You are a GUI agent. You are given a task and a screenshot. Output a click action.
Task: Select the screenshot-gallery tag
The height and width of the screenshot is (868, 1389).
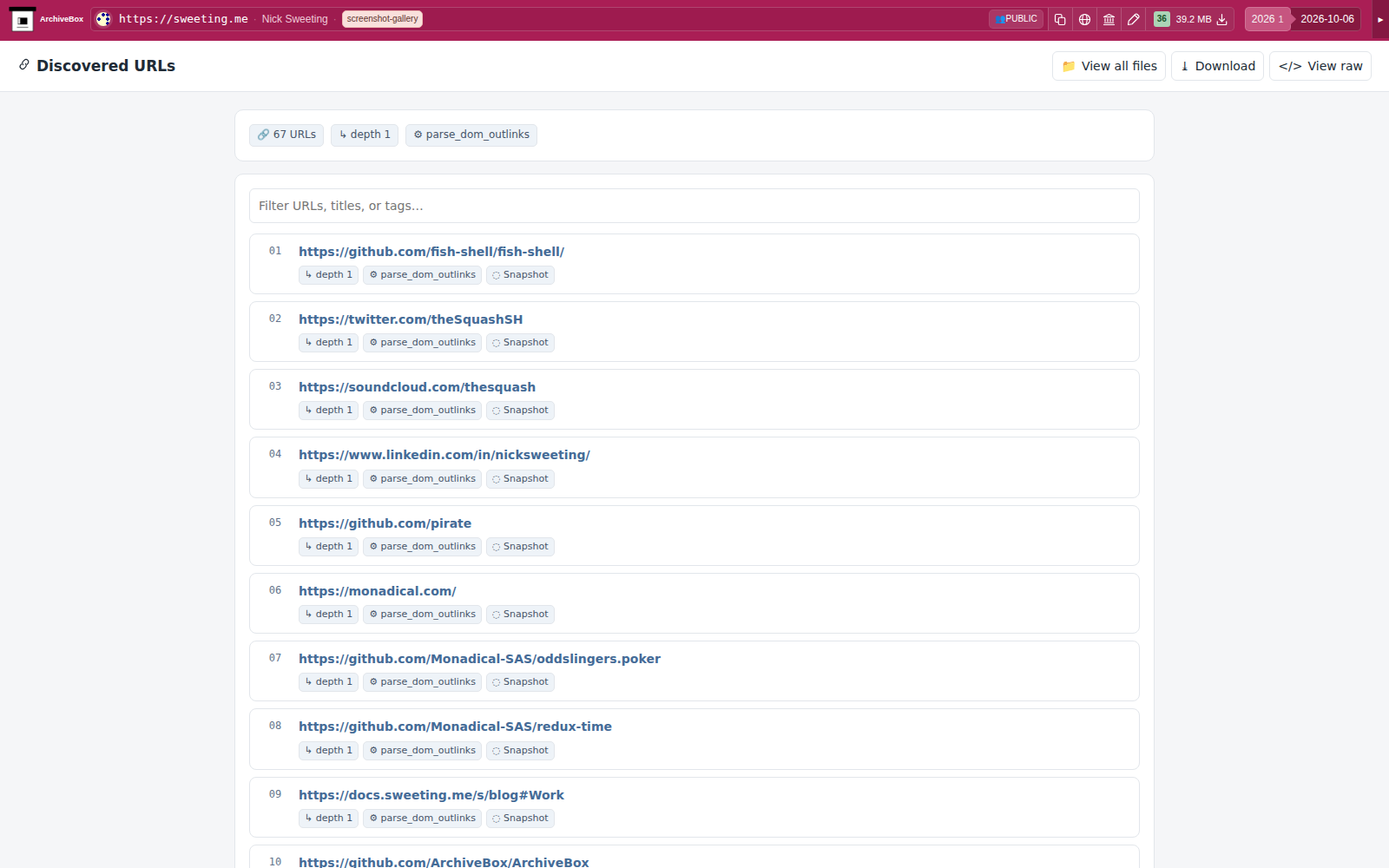click(382, 19)
